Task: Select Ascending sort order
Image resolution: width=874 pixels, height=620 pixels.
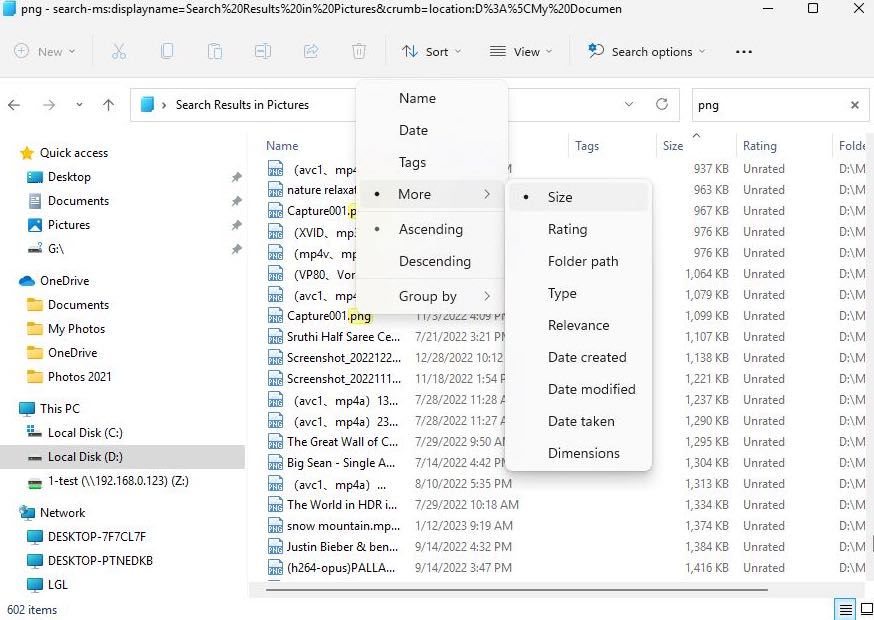Action: (432, 229)
